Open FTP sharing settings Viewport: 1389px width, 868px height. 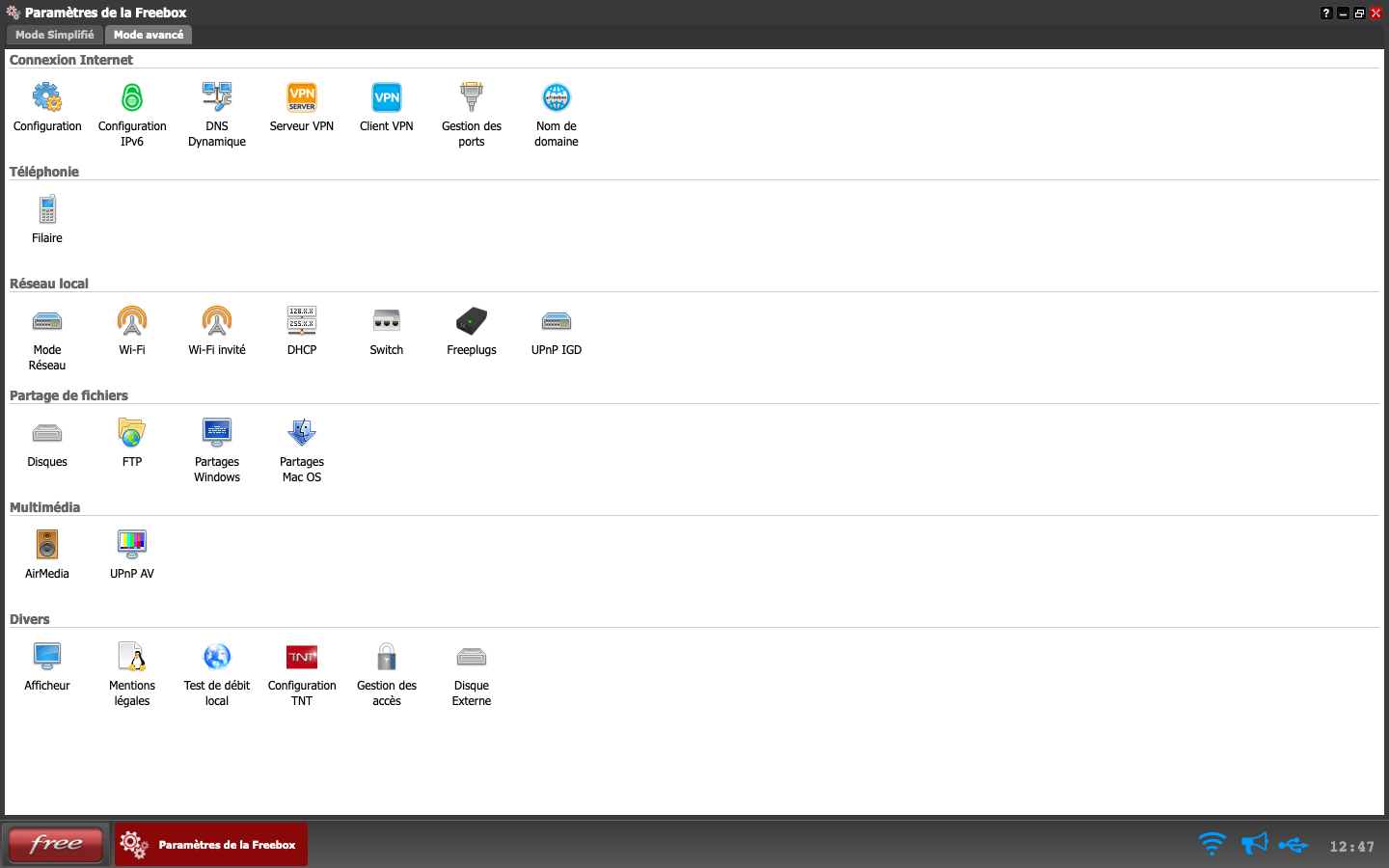point(132,443)
